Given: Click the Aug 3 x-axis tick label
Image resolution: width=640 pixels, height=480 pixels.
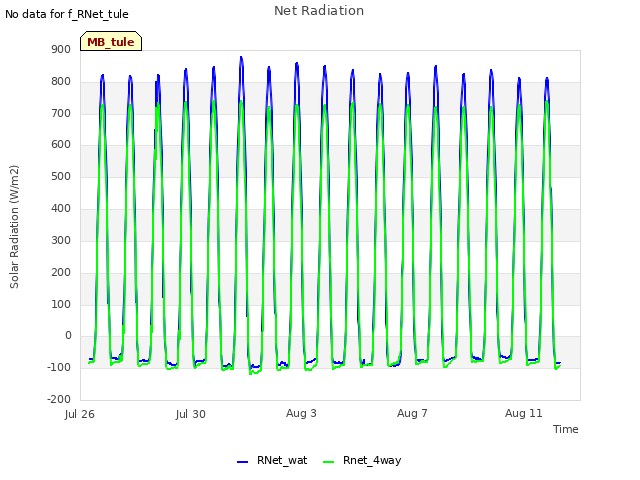Looking at the screenshot, I should click(x=301, y=413).
